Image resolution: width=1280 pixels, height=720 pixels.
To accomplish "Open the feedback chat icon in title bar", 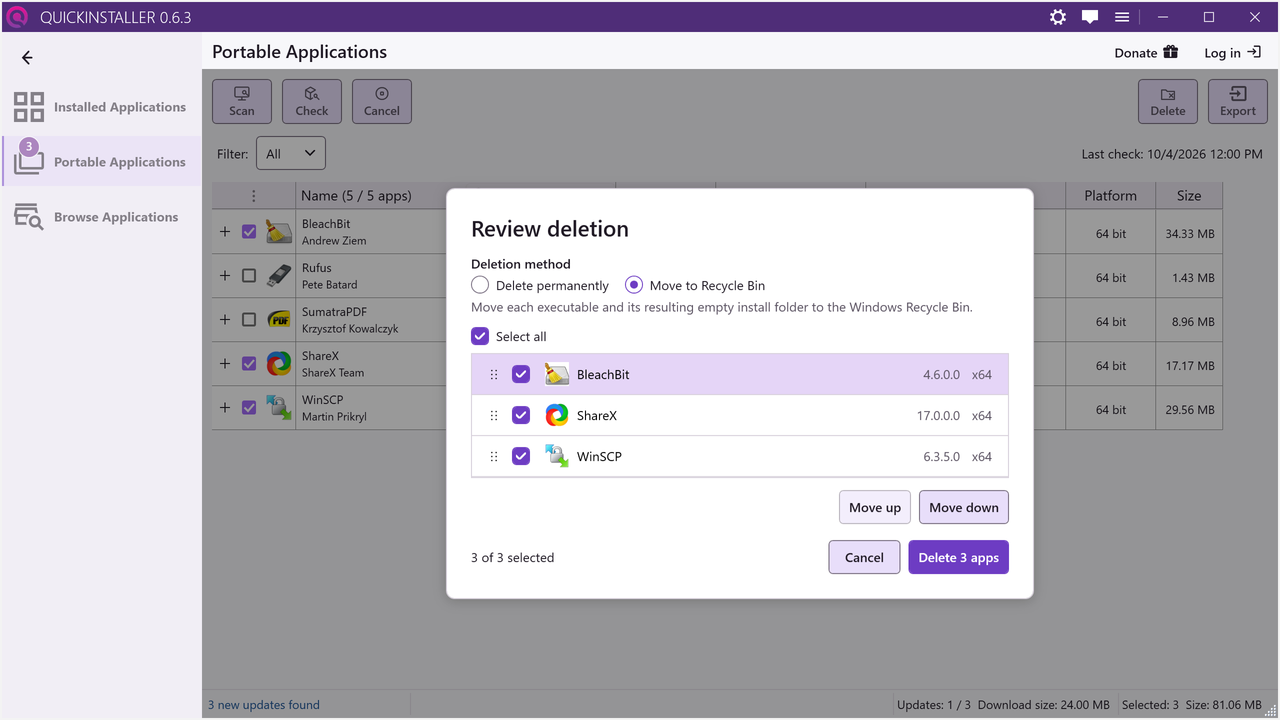I will (1090, 17).
